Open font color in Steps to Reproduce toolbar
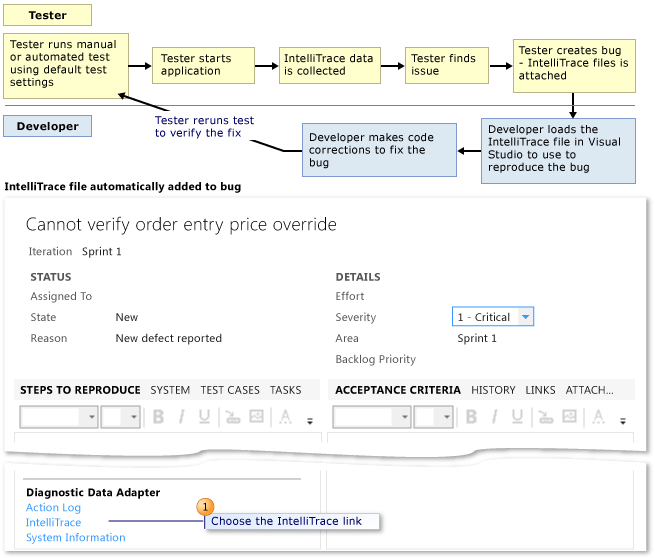The image size is (655, 558). (286, 416)
